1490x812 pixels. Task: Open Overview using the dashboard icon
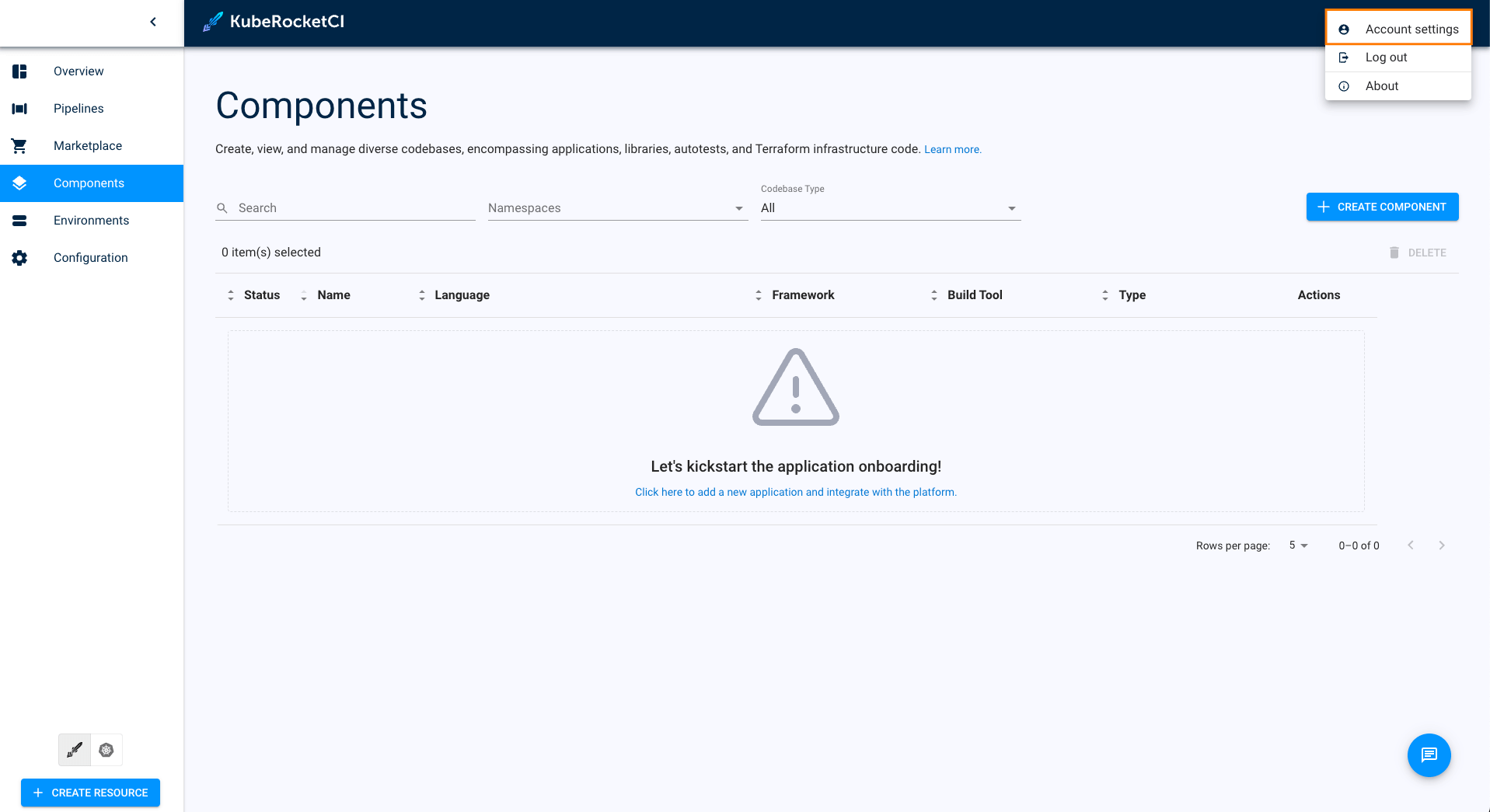coord(19,71)
